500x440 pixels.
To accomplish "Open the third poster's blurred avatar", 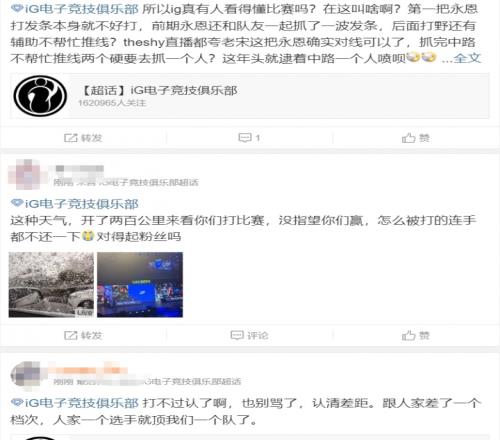I will pyautogui.click(x=25, y=375).
